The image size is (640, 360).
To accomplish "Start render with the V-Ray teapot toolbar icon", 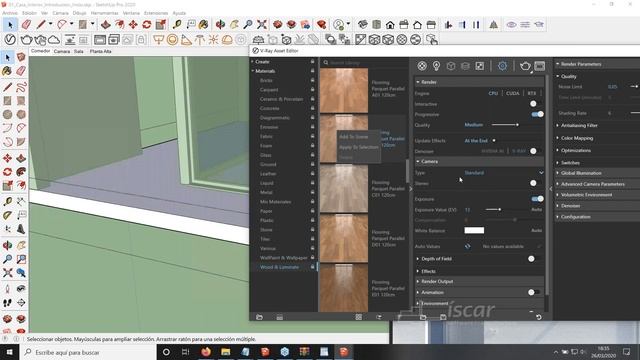I will [26, 40].
